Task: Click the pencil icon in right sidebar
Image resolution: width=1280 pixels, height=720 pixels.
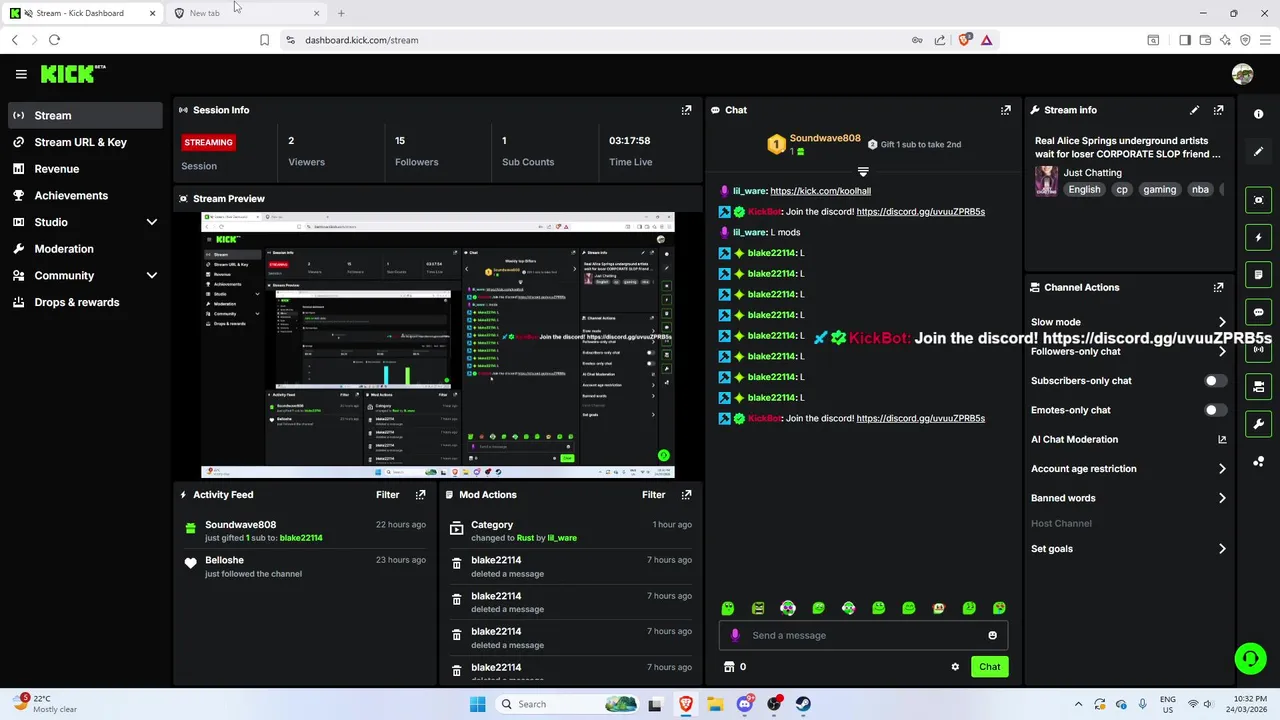Action: pyautogui.click(x=1259, y=151)
